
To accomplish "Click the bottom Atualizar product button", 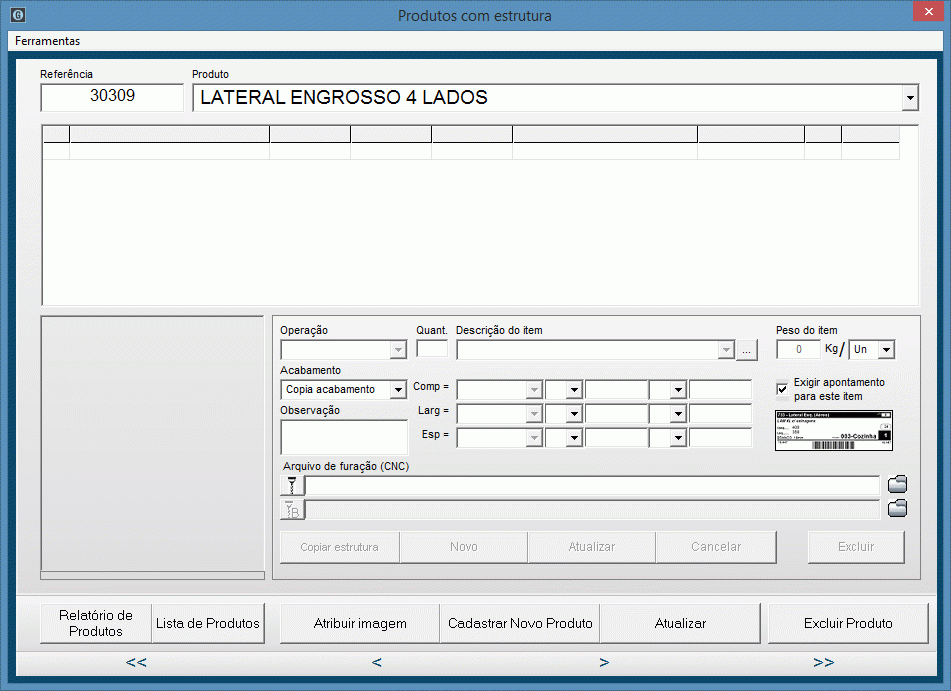I will (x=680, y=623).
